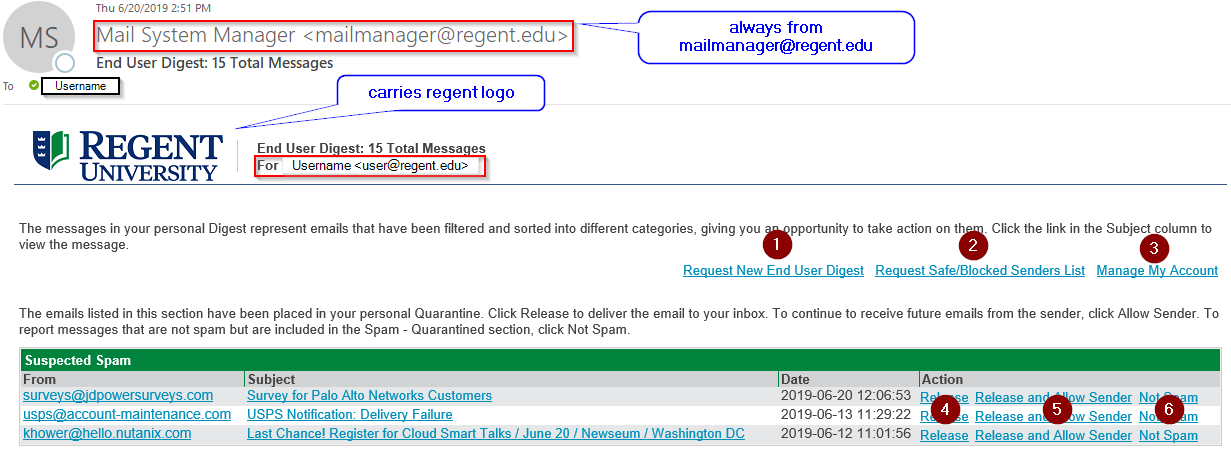Open the Survey for Palo Alto Networks message
This screenshot has width=1231, height=453.
tap(369, 396)
